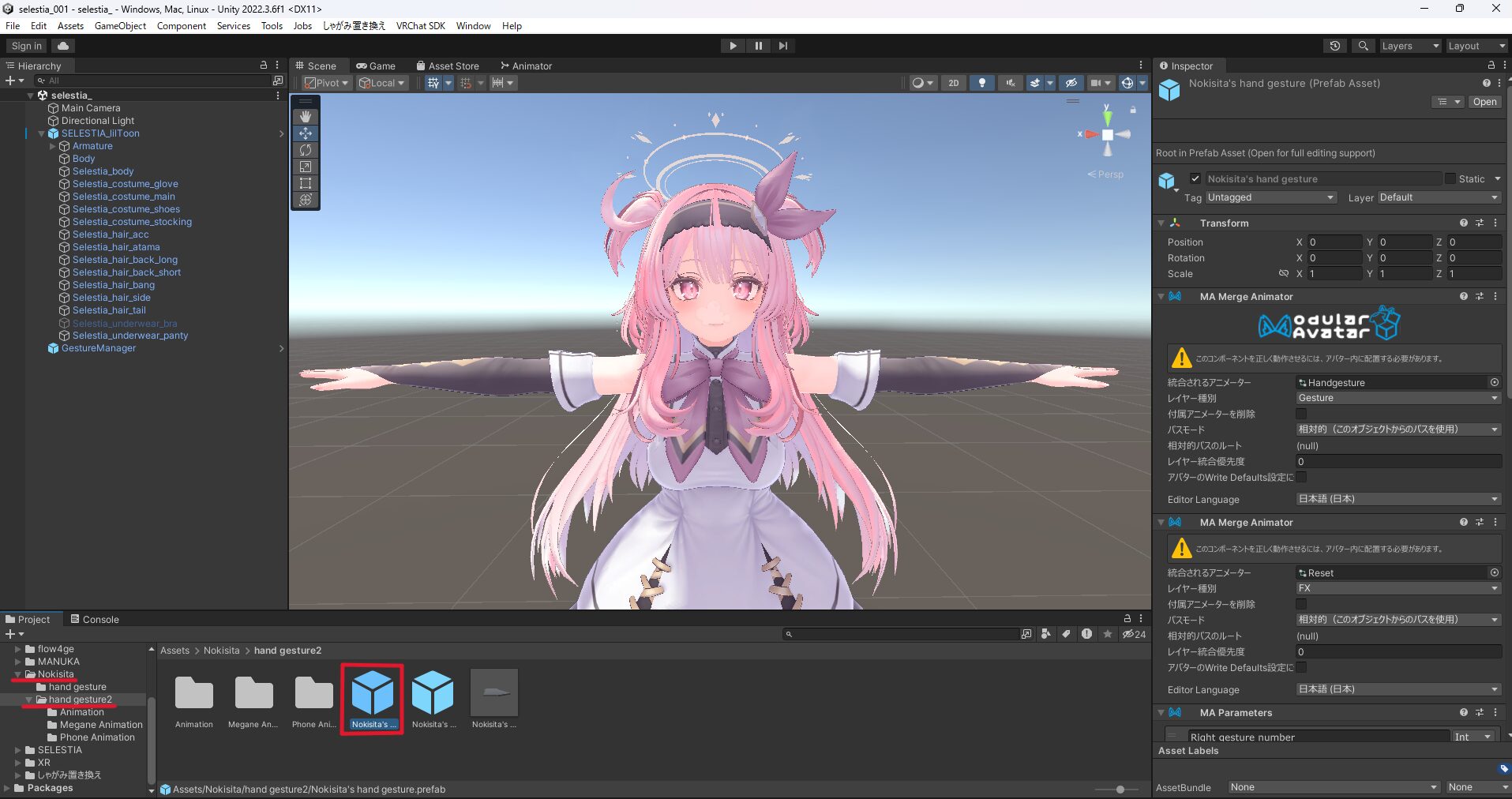Screen dimensions: 1512x799
Task: Click the Open button in the Inspector
Action: (x=1484, y=101)
